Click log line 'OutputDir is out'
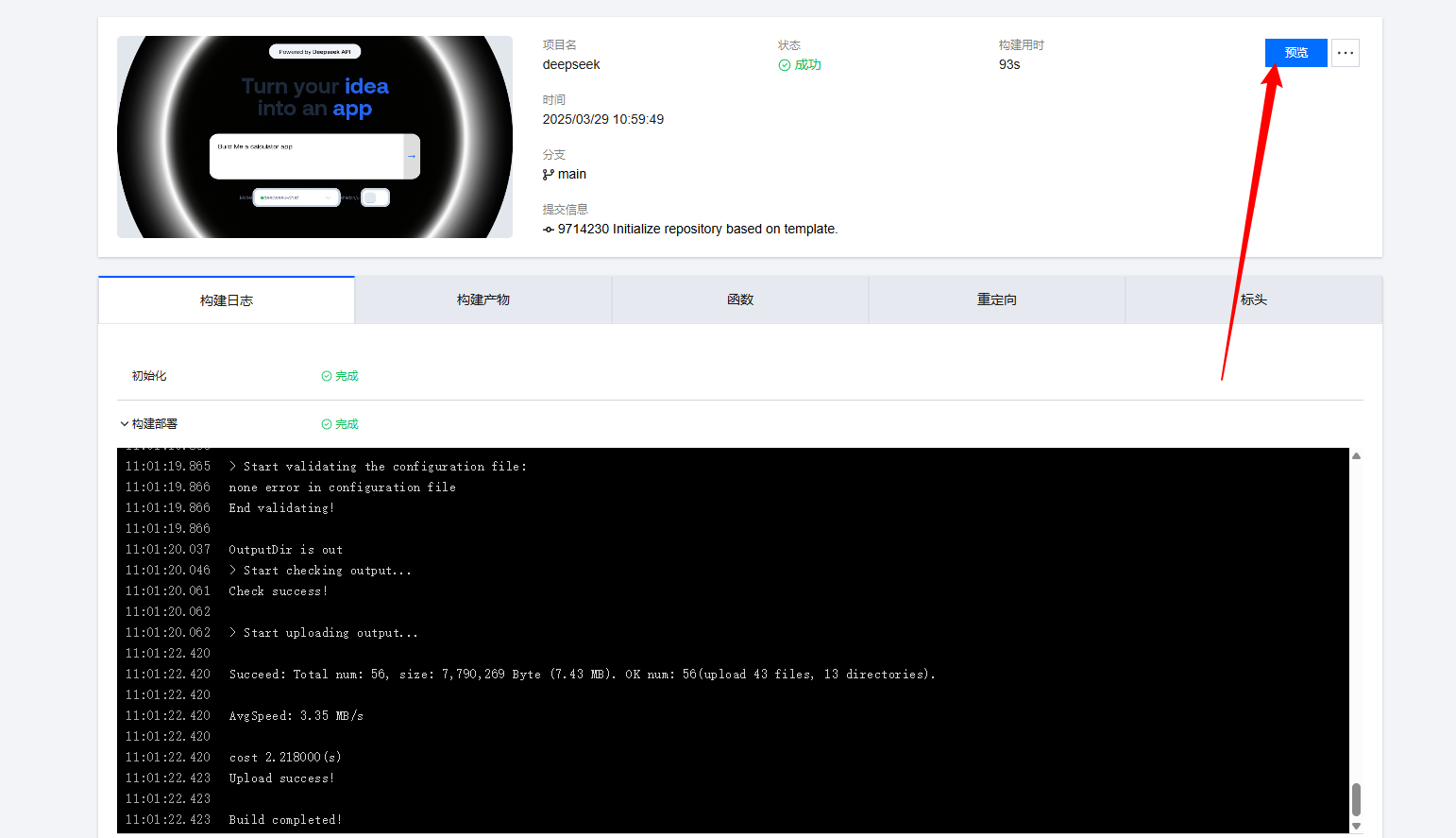Image resolution: width=1456 pixels, height=838 pixels. (x=285, y=550)
